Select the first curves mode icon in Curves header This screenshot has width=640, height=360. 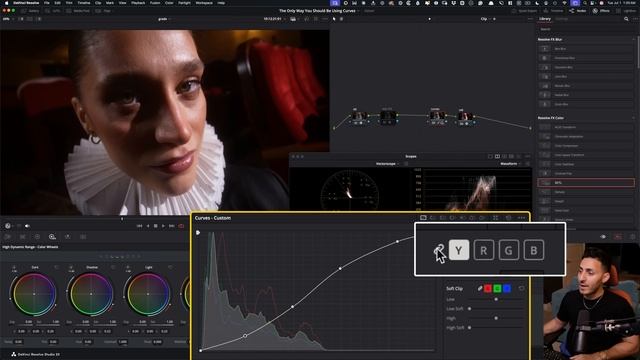pyautogui.click(x=423, y=218)
